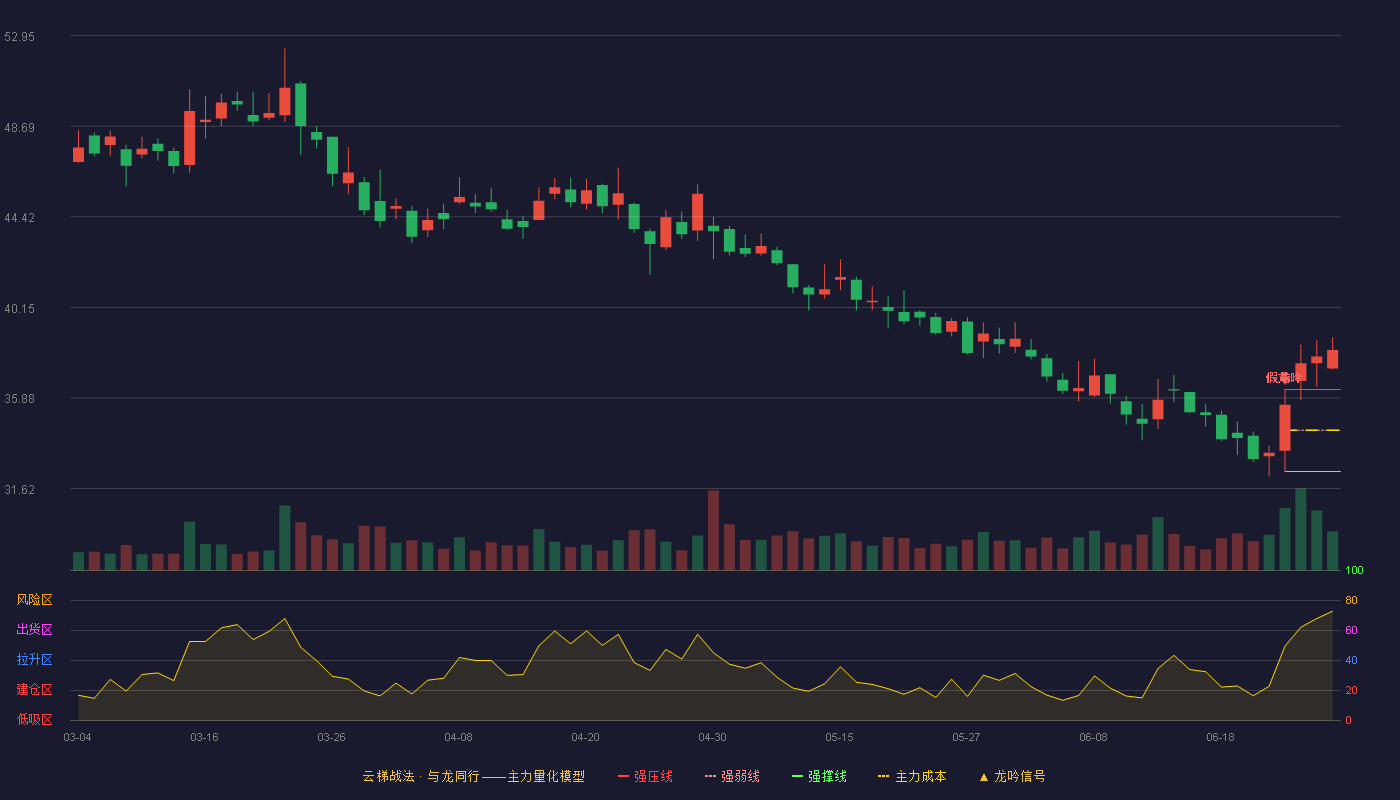Click the 建仓区 zone label
This screenshot has width=1400, height=800.
pyautogui.click(x=34, y=690)
